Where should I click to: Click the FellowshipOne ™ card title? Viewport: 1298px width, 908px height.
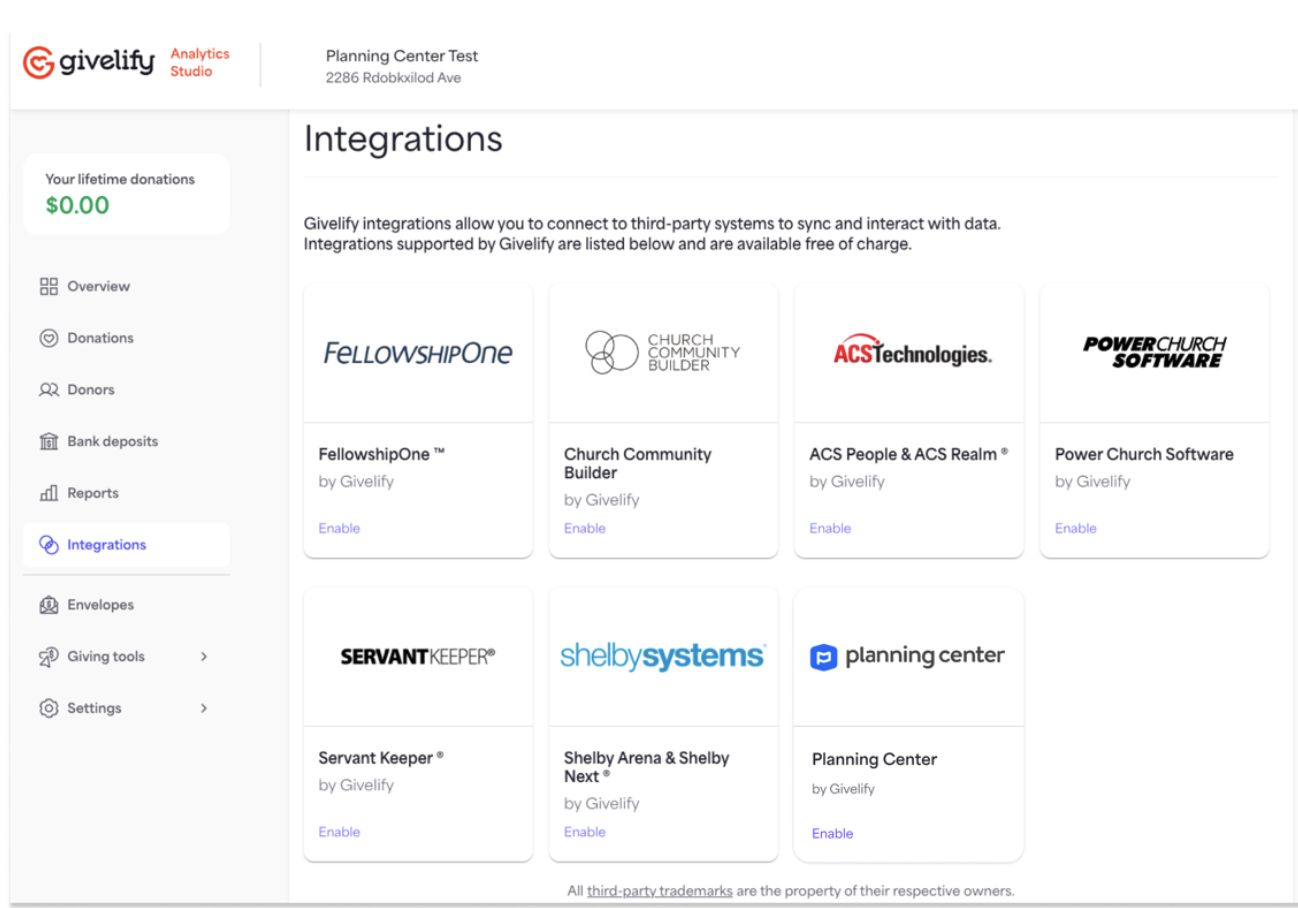pyautogui.click(x=381, y=454)
